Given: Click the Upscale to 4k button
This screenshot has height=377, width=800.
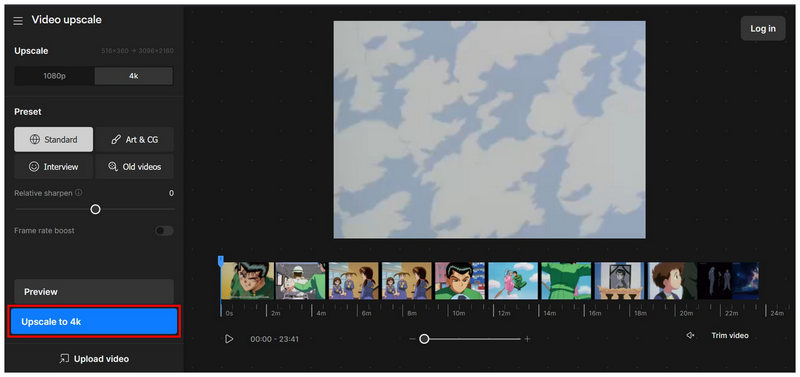Looking at the screenshot, I should click(x=94, y=322).
